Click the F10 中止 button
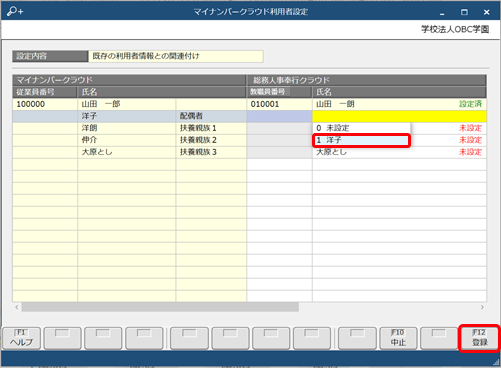The image size is (501, 368). pyautogui.click(x=398, y=338)
